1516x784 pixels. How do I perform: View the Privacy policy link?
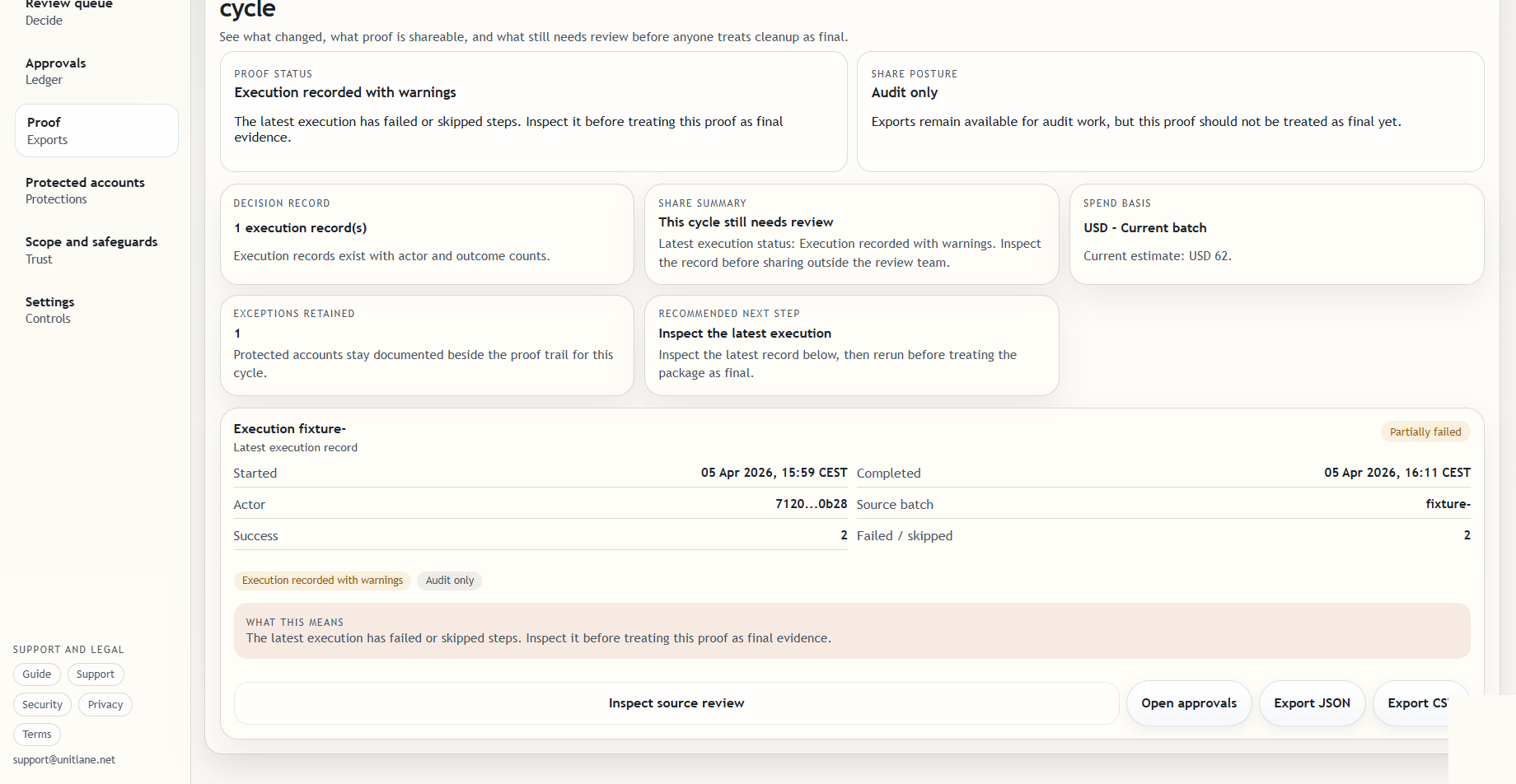[x=105, y=705]
